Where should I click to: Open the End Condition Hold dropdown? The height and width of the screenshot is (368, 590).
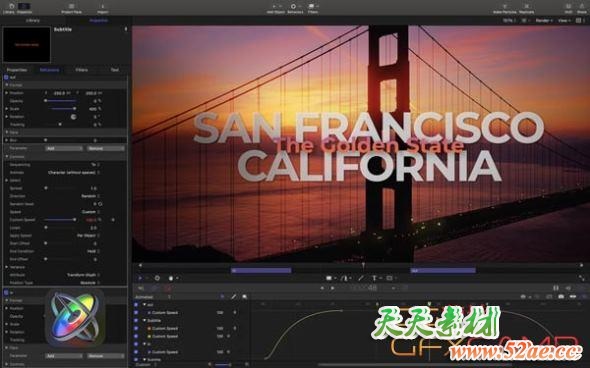click(x=93, y=251)
